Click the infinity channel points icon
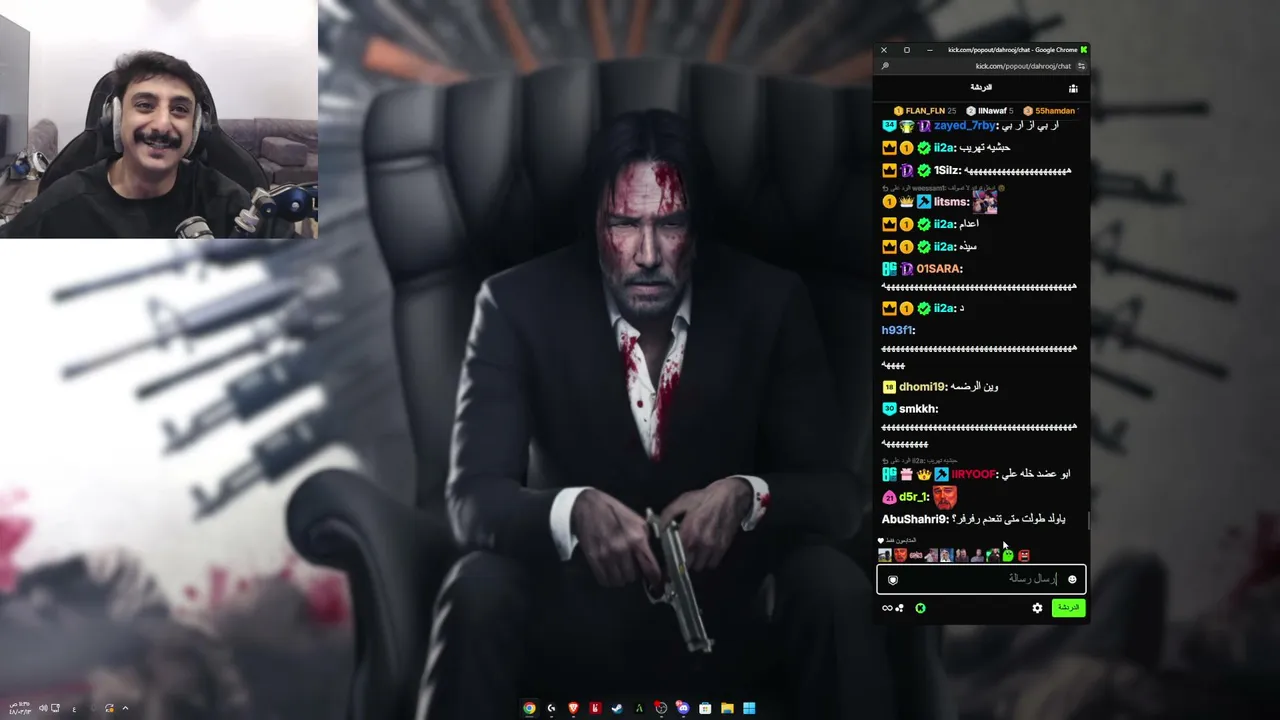 point(887,608)
